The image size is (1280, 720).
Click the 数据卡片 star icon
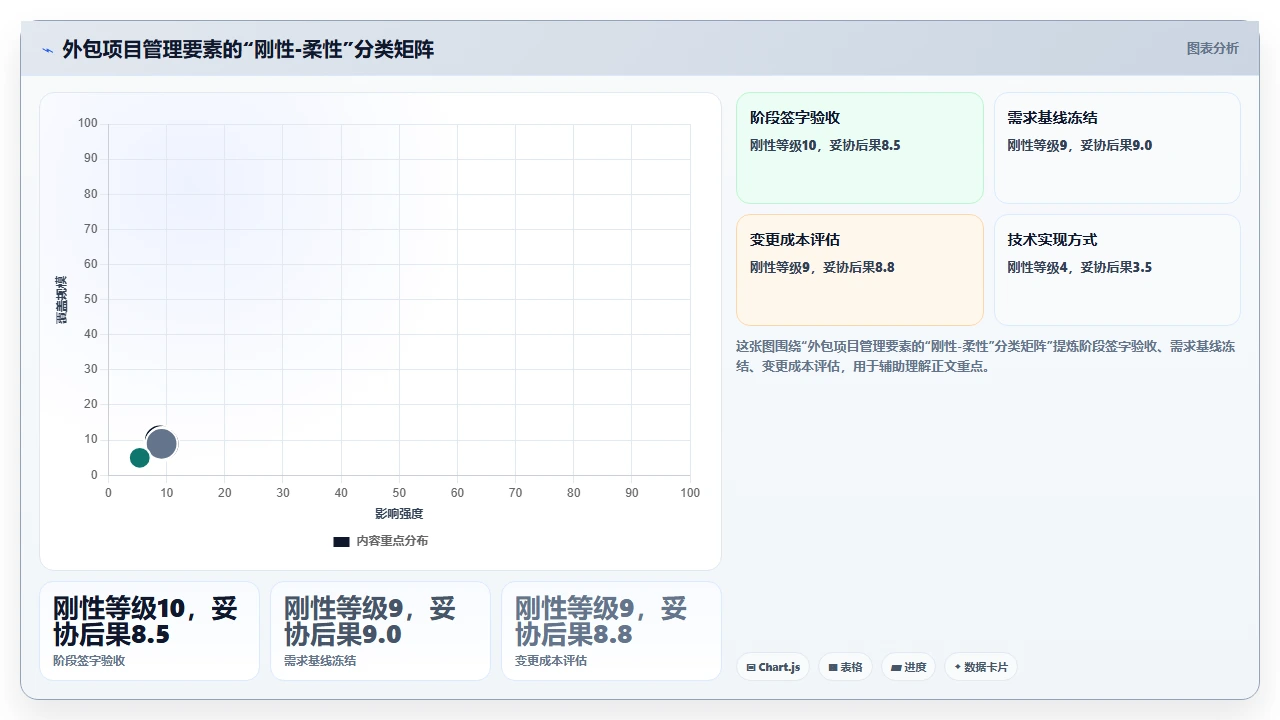pos(957,667)
